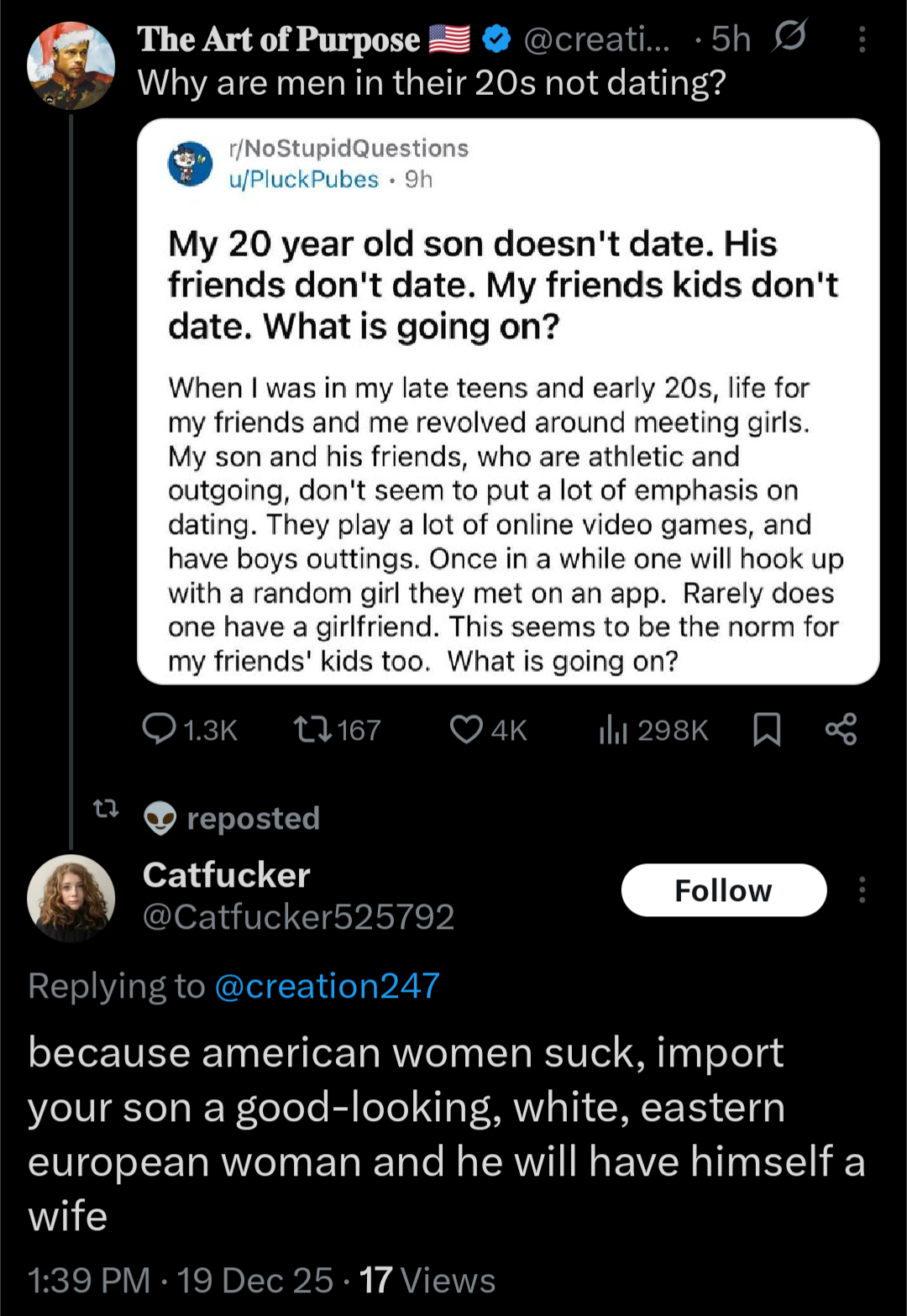This screenshot has height=1316, width=907.
Task: Bookmark The Art of Purpose tweet
Action: coord(767,729)
